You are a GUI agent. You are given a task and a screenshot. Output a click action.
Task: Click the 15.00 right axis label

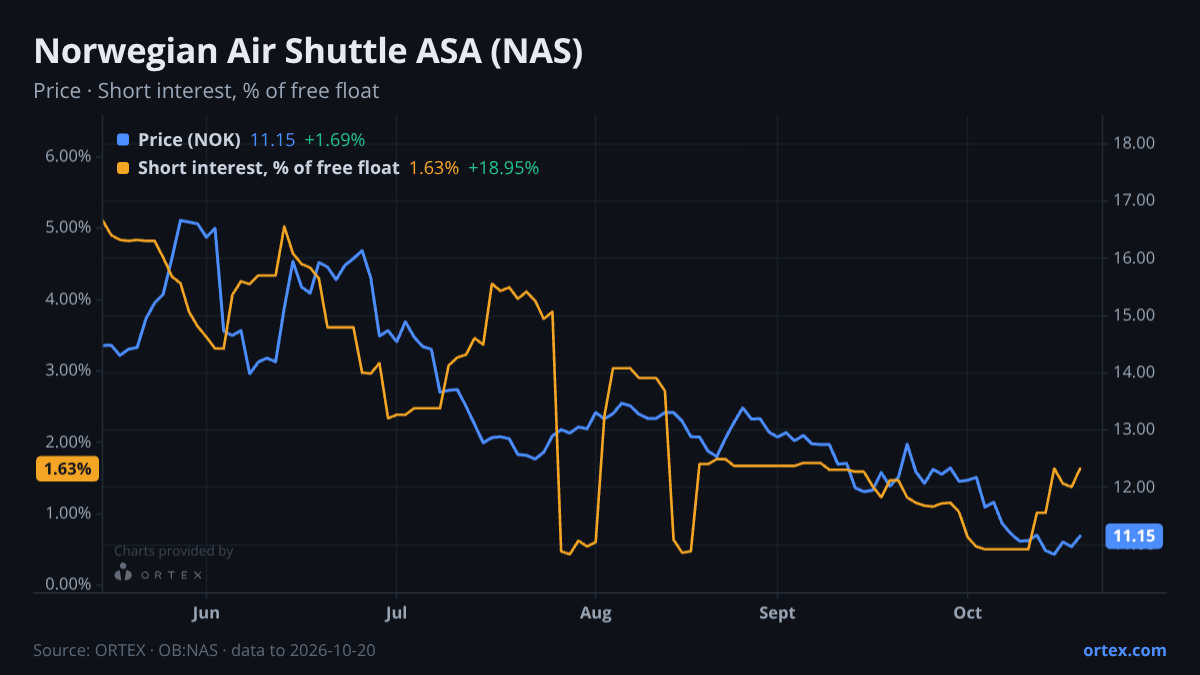(1134, 315)
